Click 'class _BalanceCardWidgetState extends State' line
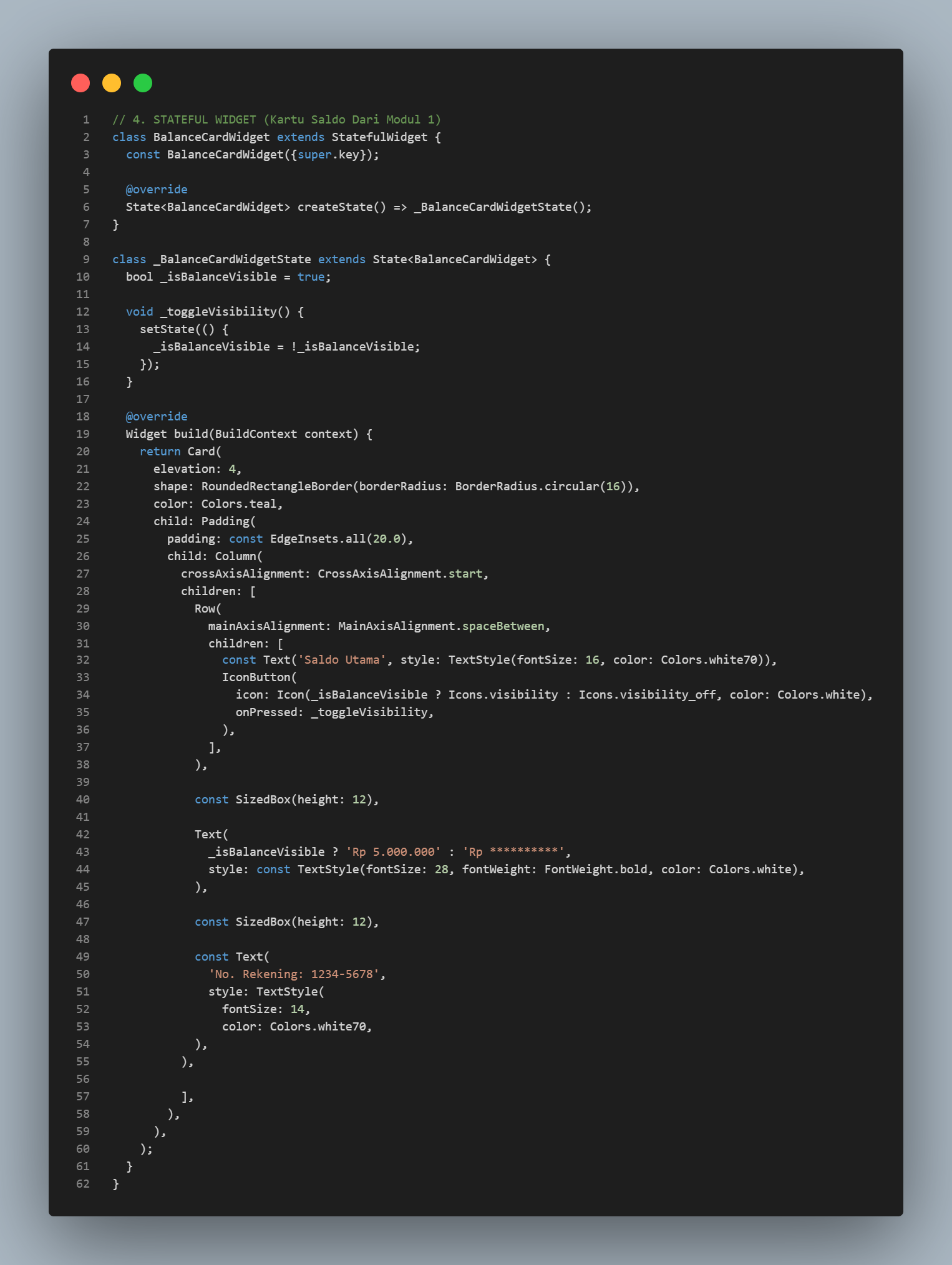952x1265 pixels. pyautogui.click(x=332, y=259)
